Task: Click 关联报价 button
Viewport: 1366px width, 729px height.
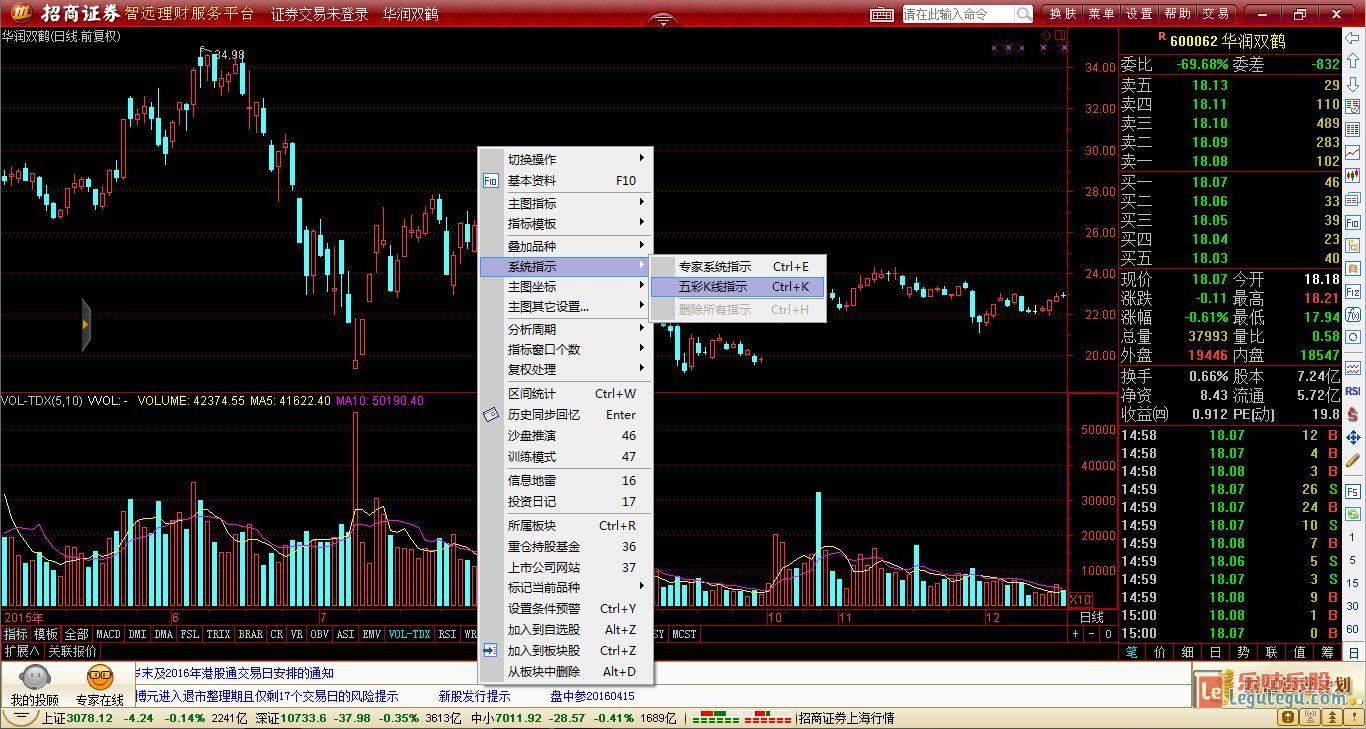Action: pyautogui.click(x=73, y=651)
